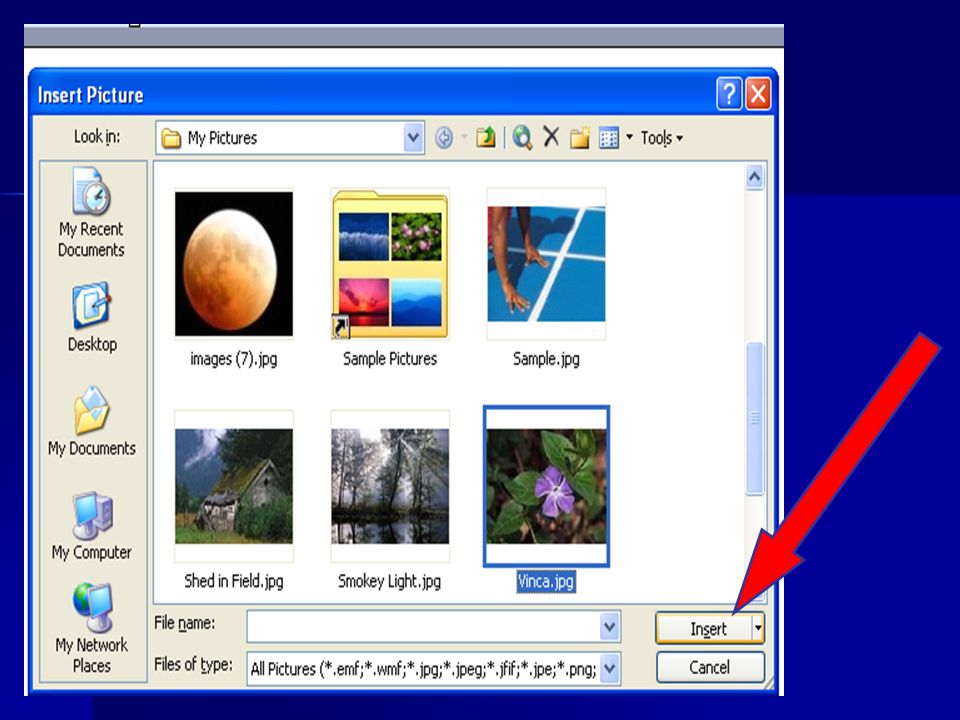Expand the File name dropdown arrow
This screenshot has height=720, width=960.
[610, 626]
